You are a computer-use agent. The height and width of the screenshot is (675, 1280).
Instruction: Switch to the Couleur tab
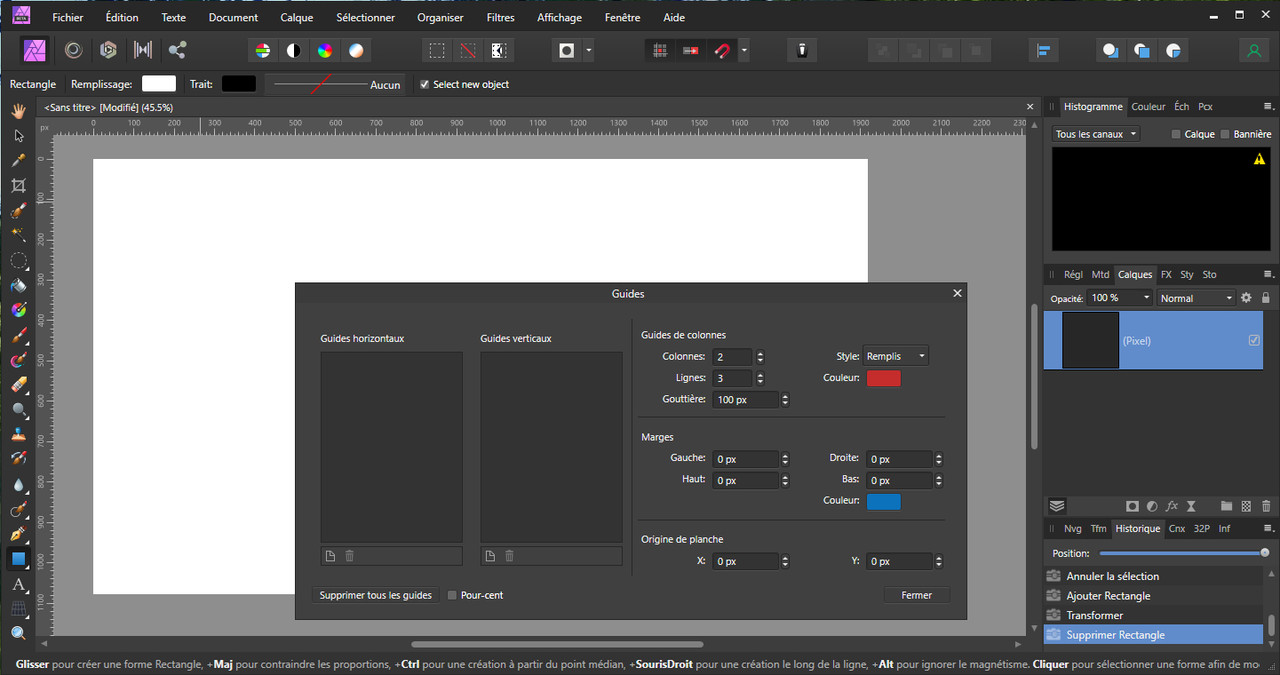pyautogui.click(x=1148, y=106)
